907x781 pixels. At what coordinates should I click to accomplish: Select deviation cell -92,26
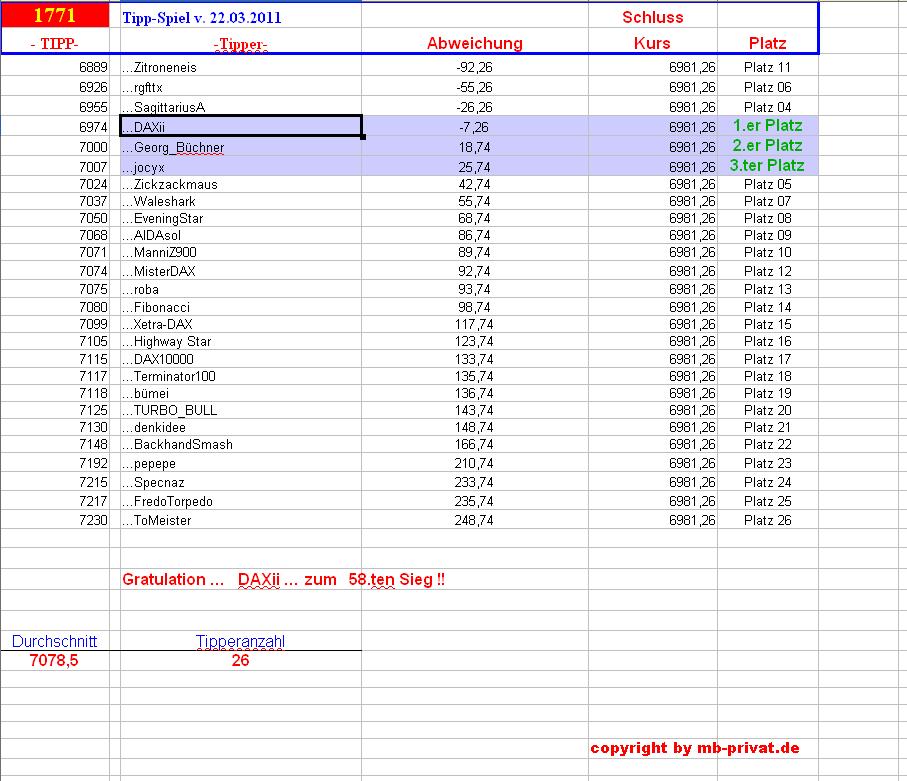coord(475,67)
